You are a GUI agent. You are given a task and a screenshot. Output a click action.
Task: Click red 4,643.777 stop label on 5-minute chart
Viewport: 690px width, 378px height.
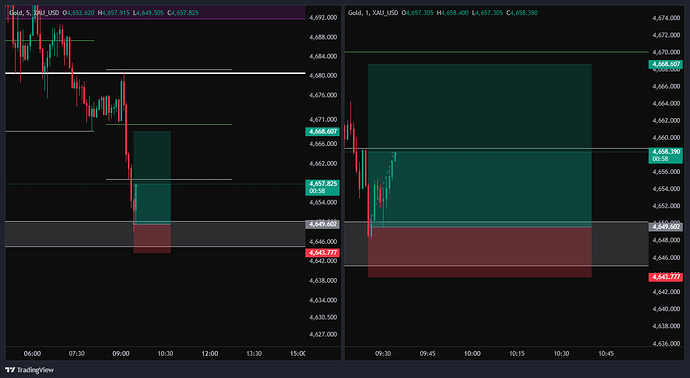click(x=323, y=253)
